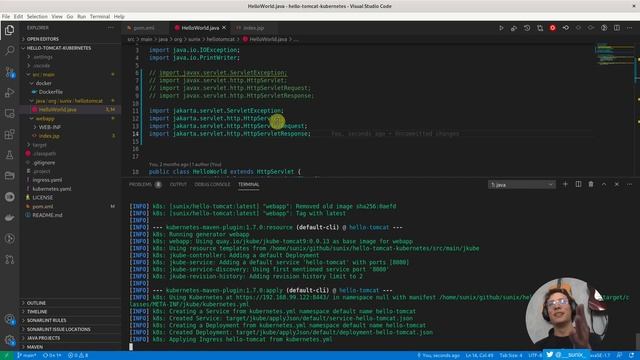
Task: Click line 14 HttpServletResponse import in editor
Action: (x=230, y=134)
